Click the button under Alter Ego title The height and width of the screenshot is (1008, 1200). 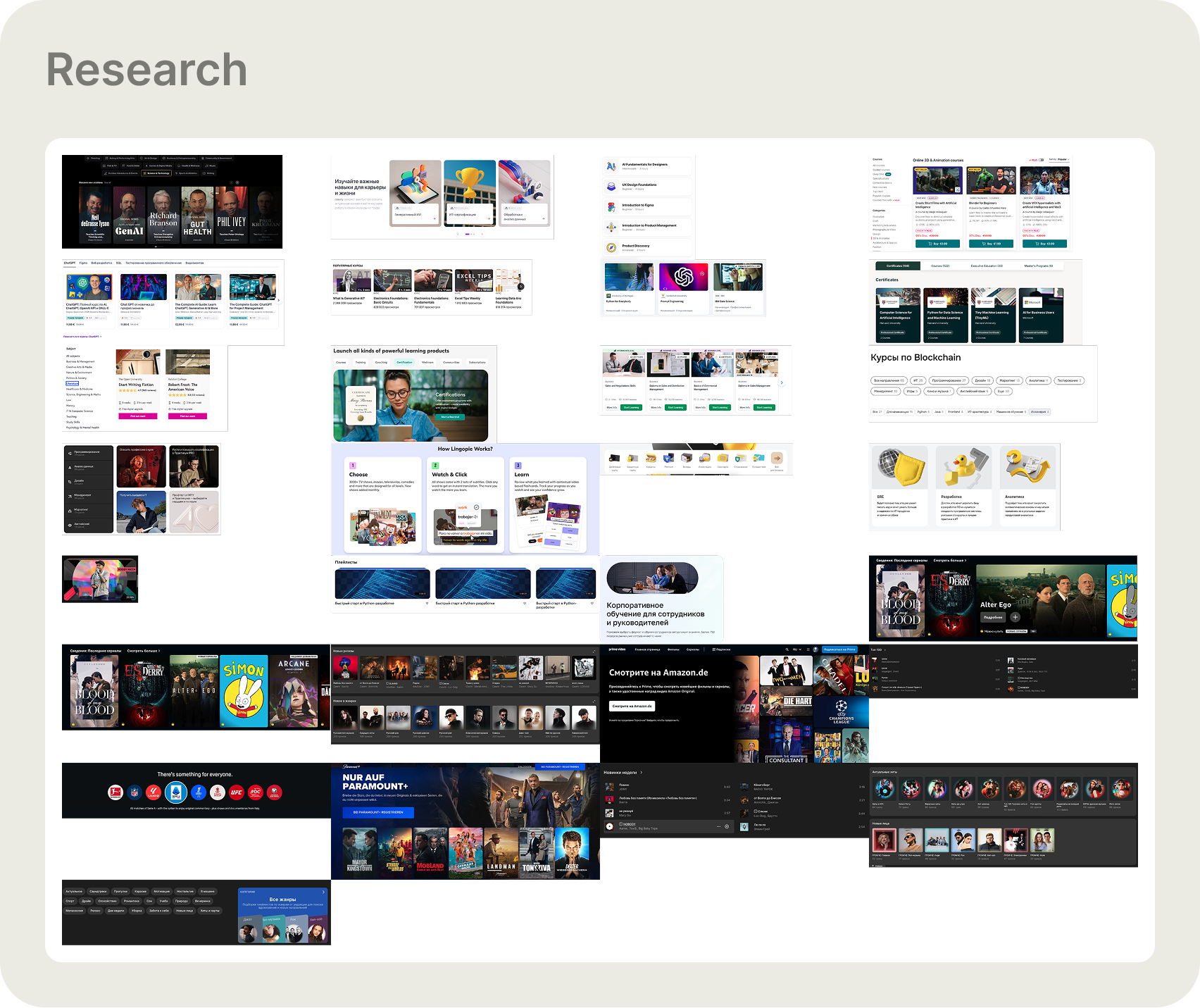pyautogui.click(x=992, y=617)
